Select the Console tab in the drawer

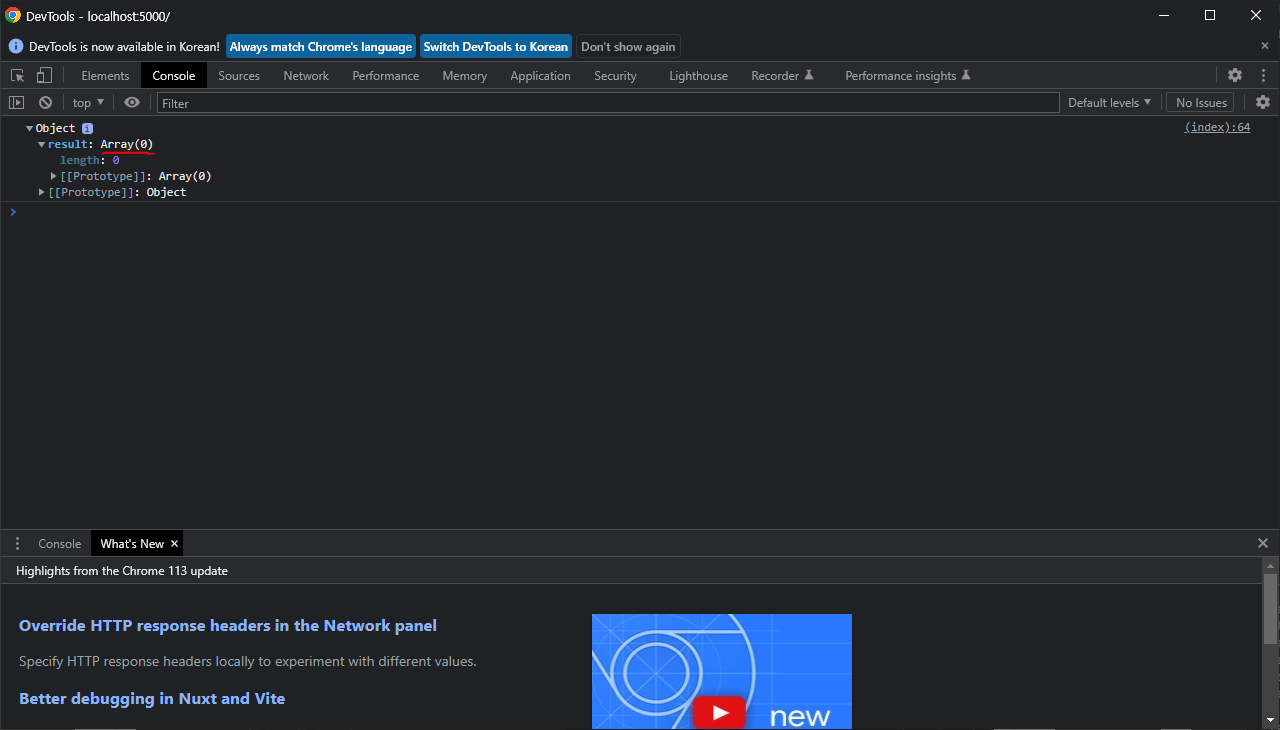[x=60, y=544]
